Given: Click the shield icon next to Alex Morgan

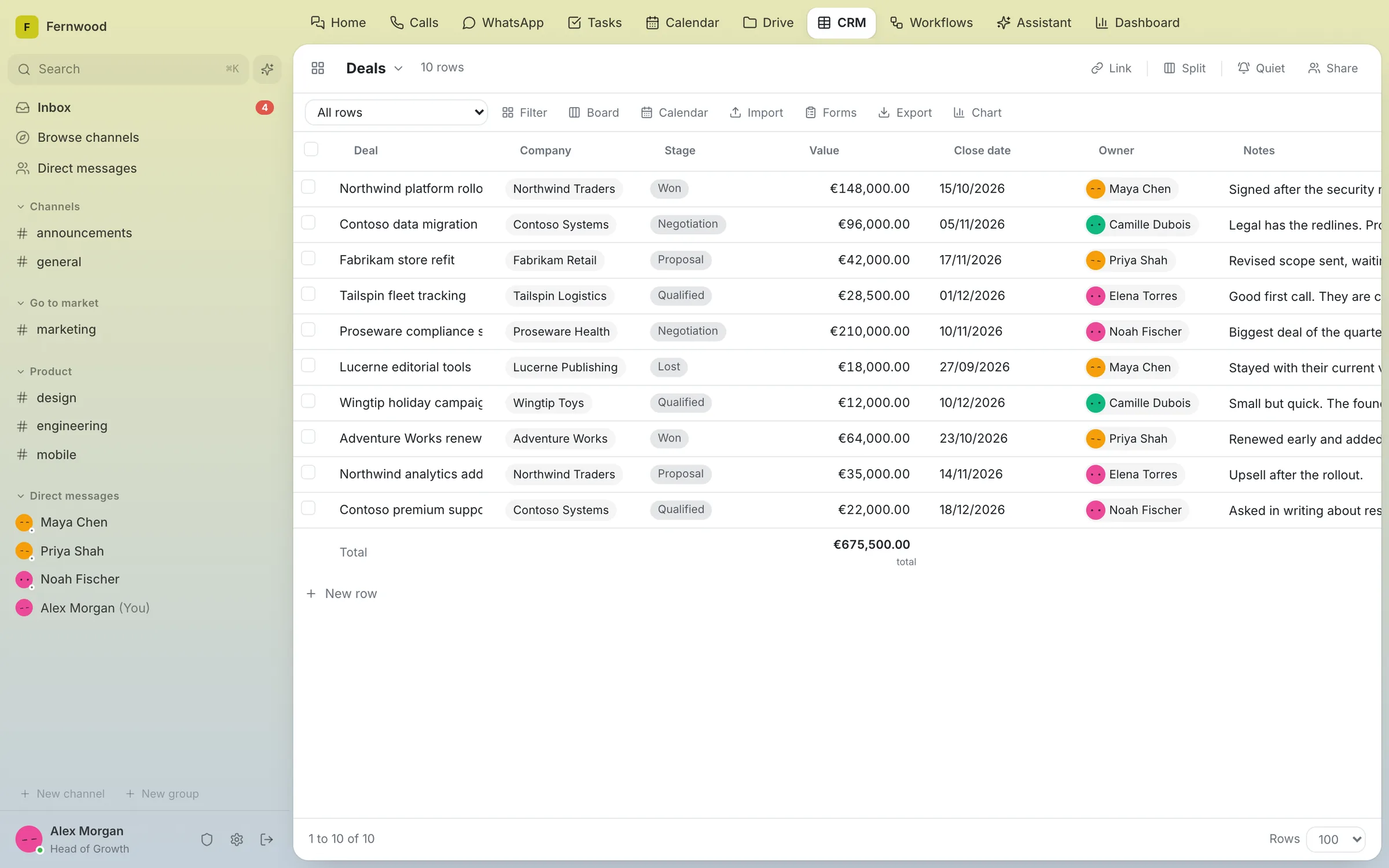Looking at the screenshot, I should [207, 839].
